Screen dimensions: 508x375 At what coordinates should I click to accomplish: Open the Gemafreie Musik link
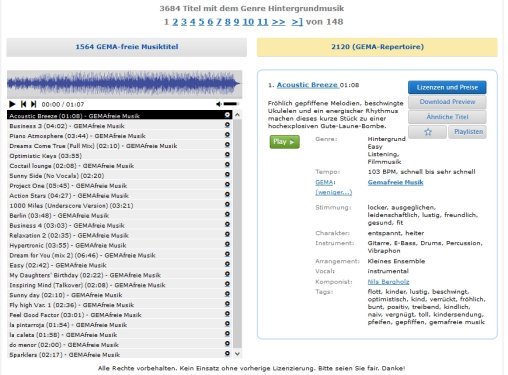click(395, 182)
